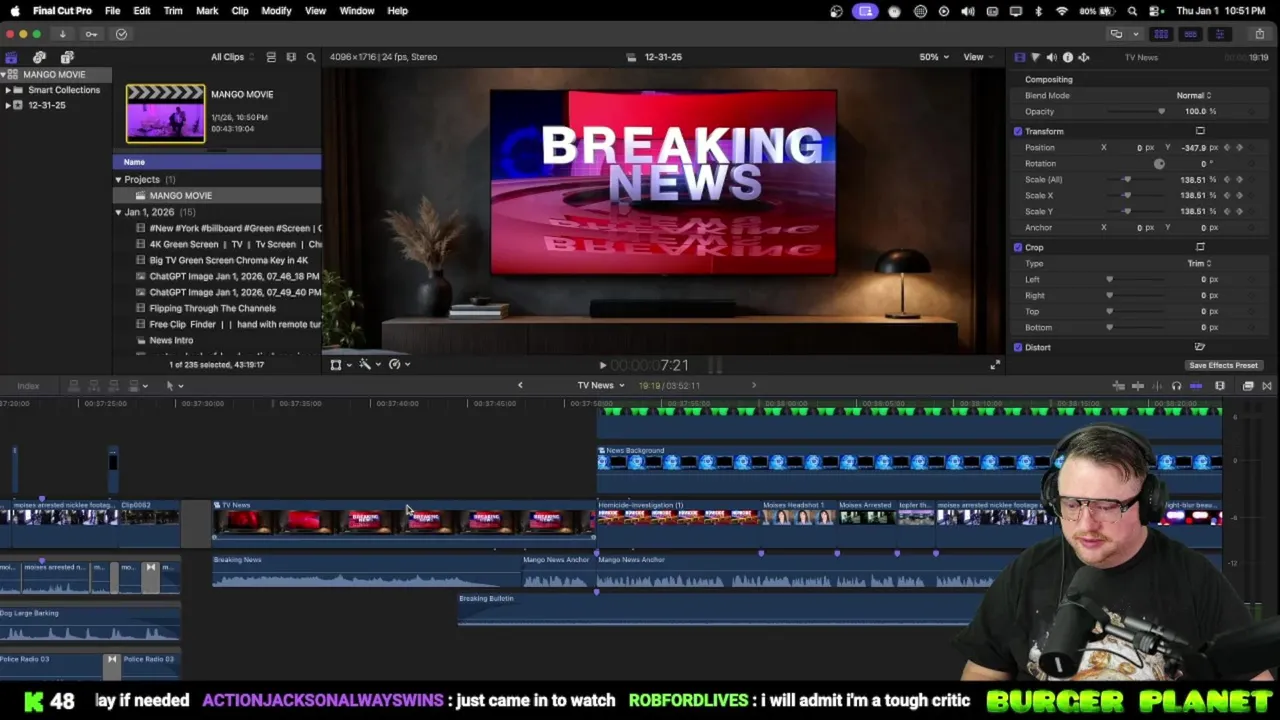
Task: Open the Audio inspector speaker icon
Action: 1051,57
